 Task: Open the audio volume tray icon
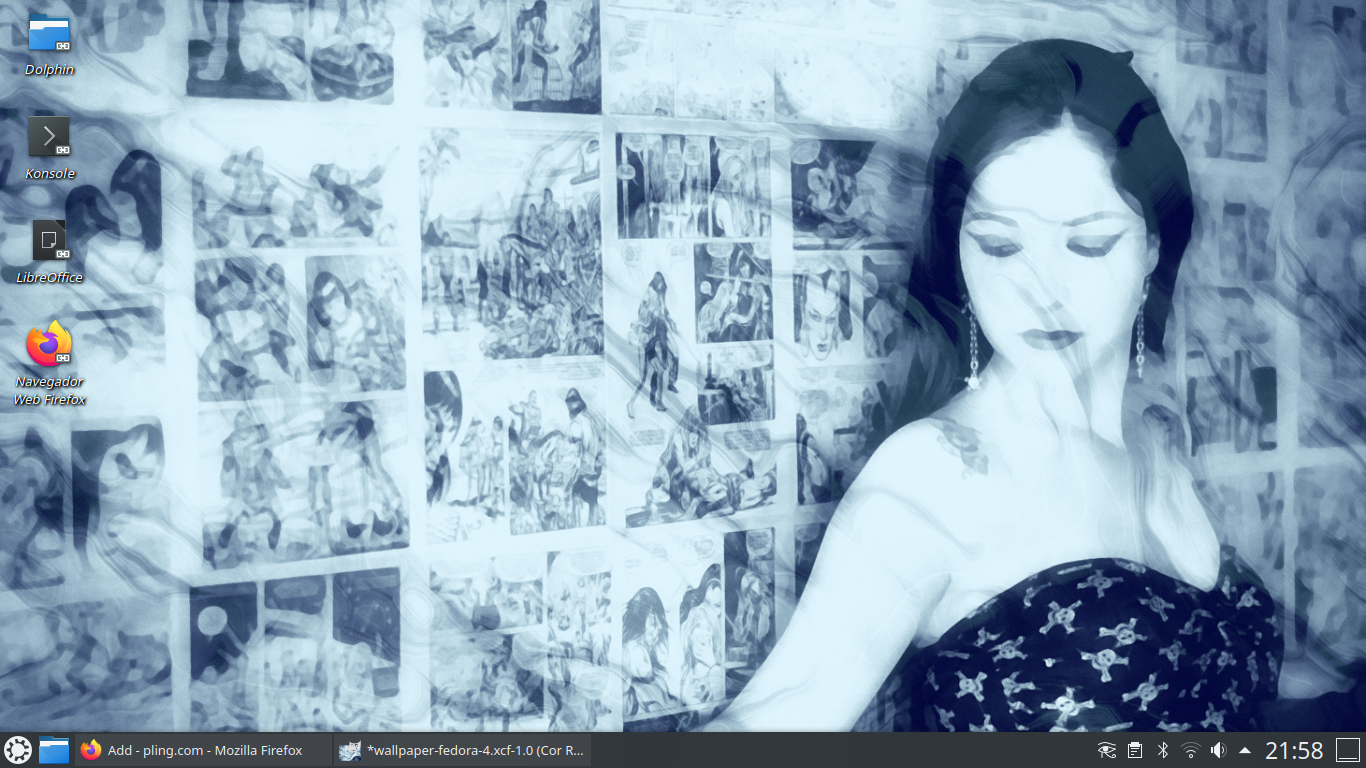[1218, 750]
